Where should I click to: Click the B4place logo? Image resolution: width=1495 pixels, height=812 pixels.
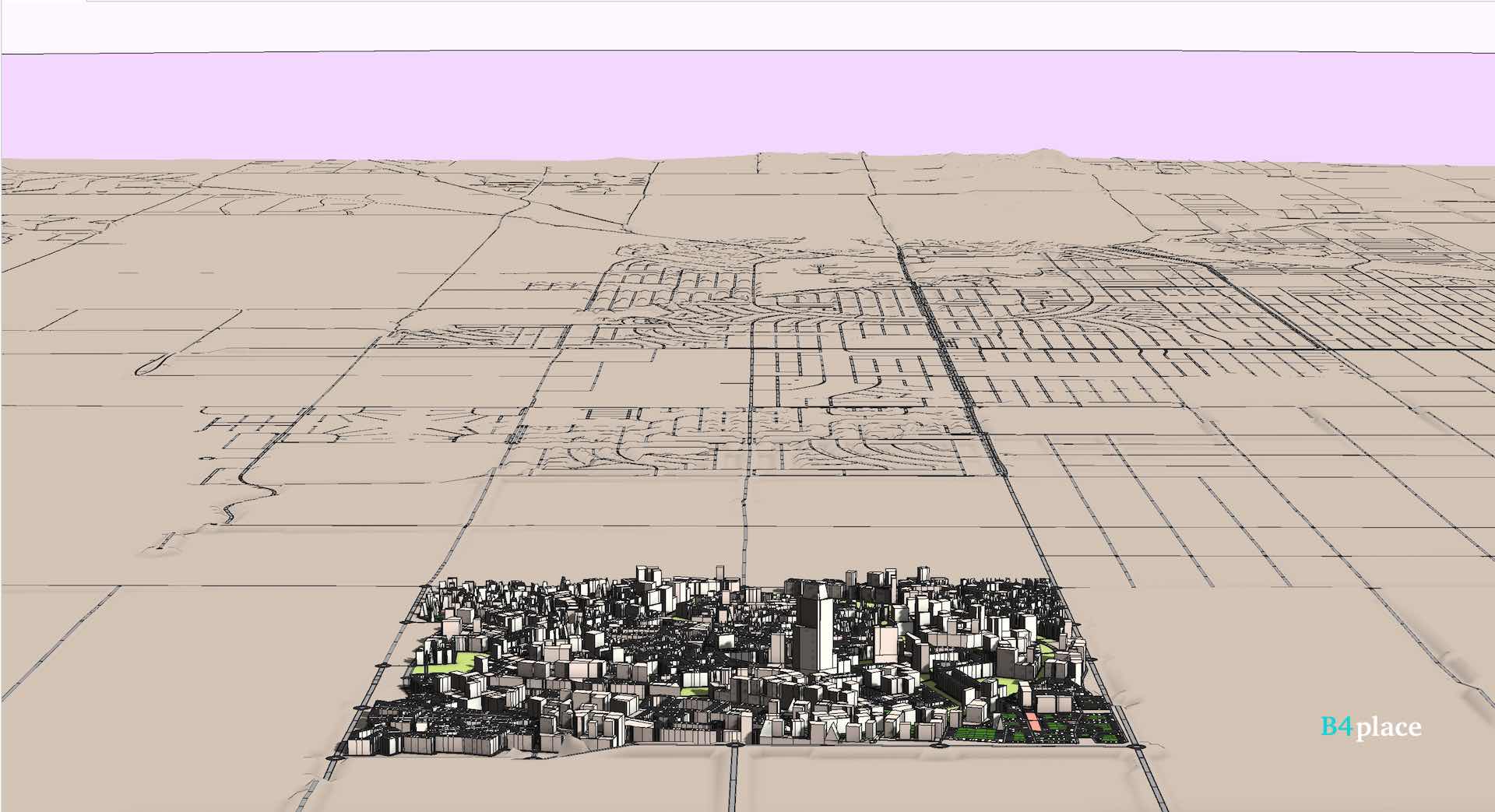1370,727
